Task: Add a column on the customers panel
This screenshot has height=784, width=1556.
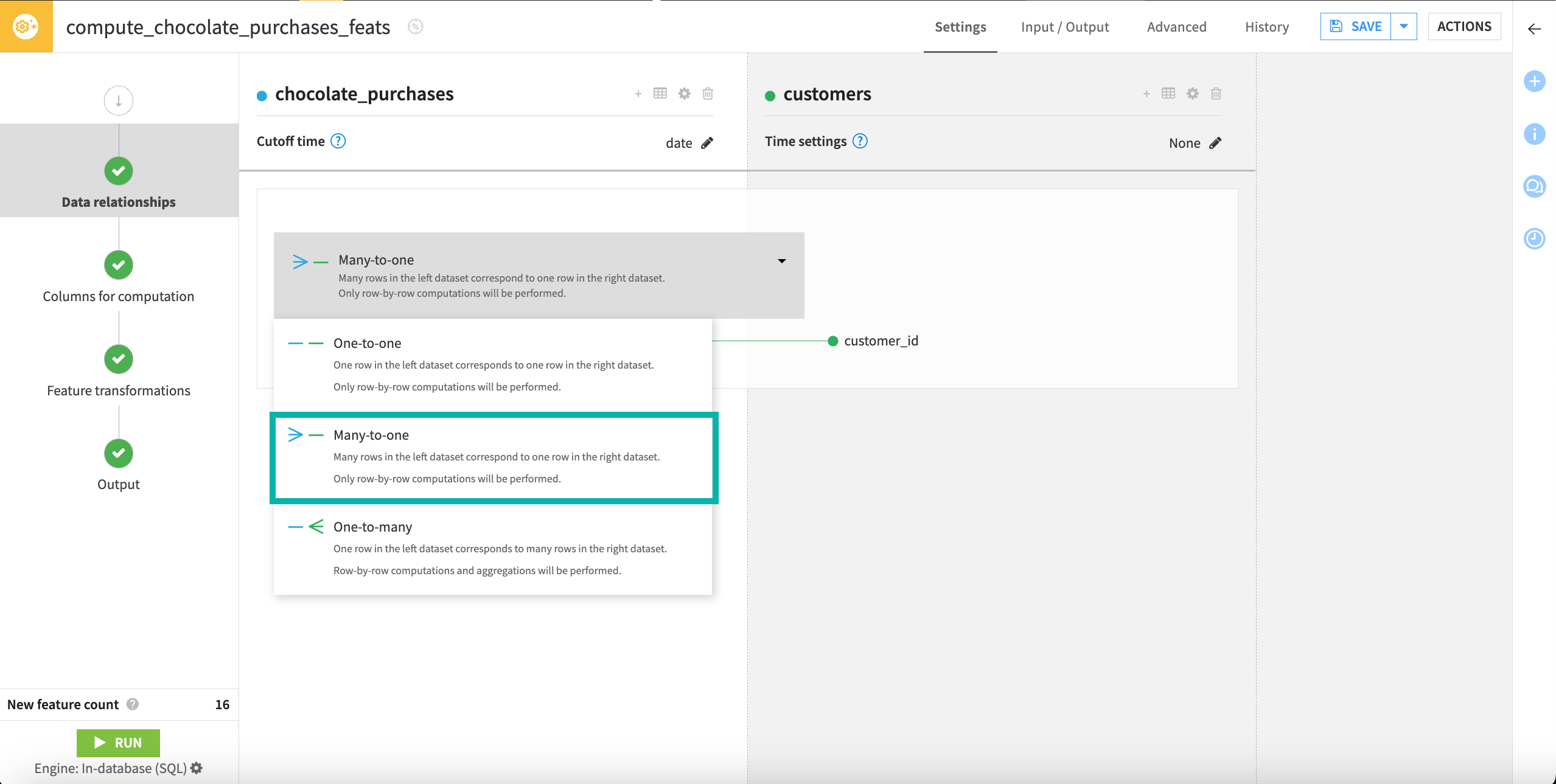Action: (x=1146, y=94)
